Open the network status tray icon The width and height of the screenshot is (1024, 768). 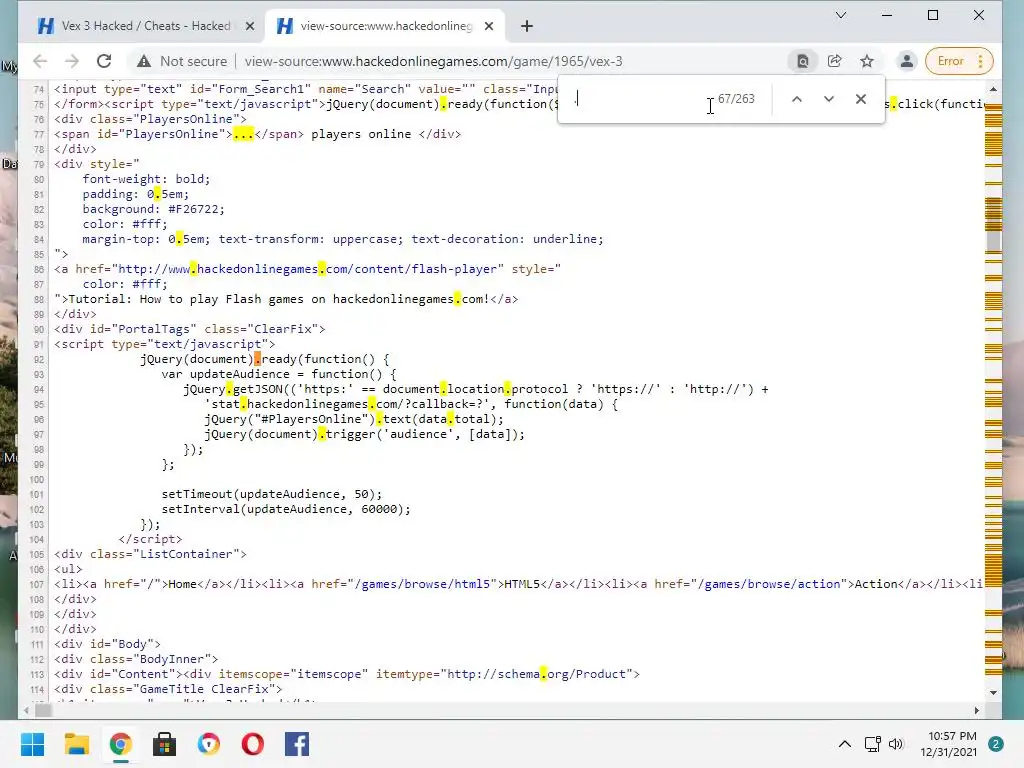872,744
